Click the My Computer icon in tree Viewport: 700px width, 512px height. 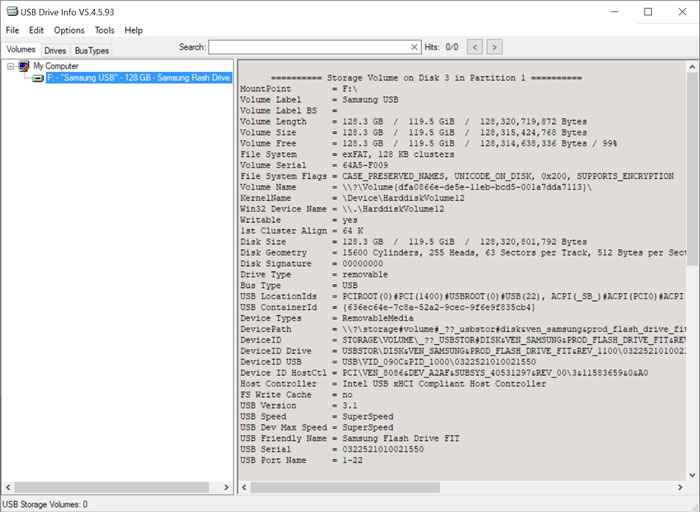23,66
